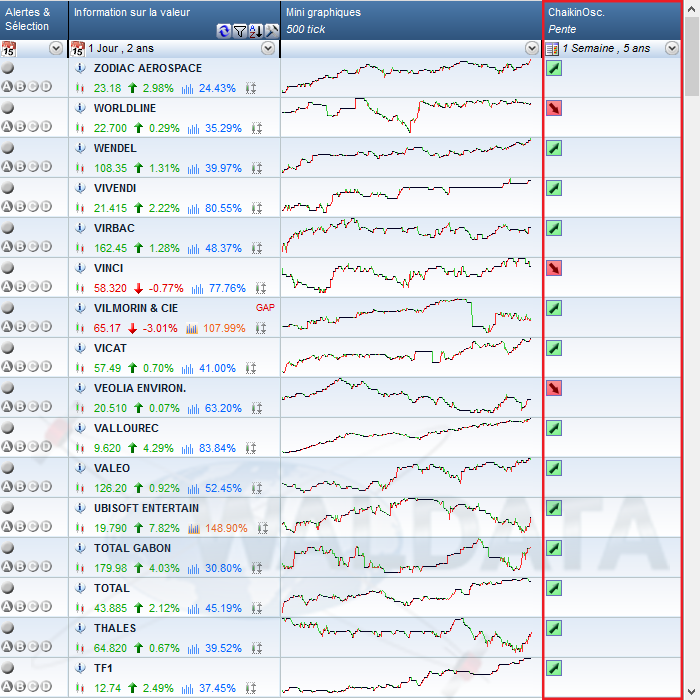Screen dimensions: 700x700
Task: Click the Information sur la valeur header
Action: point(175,20)
